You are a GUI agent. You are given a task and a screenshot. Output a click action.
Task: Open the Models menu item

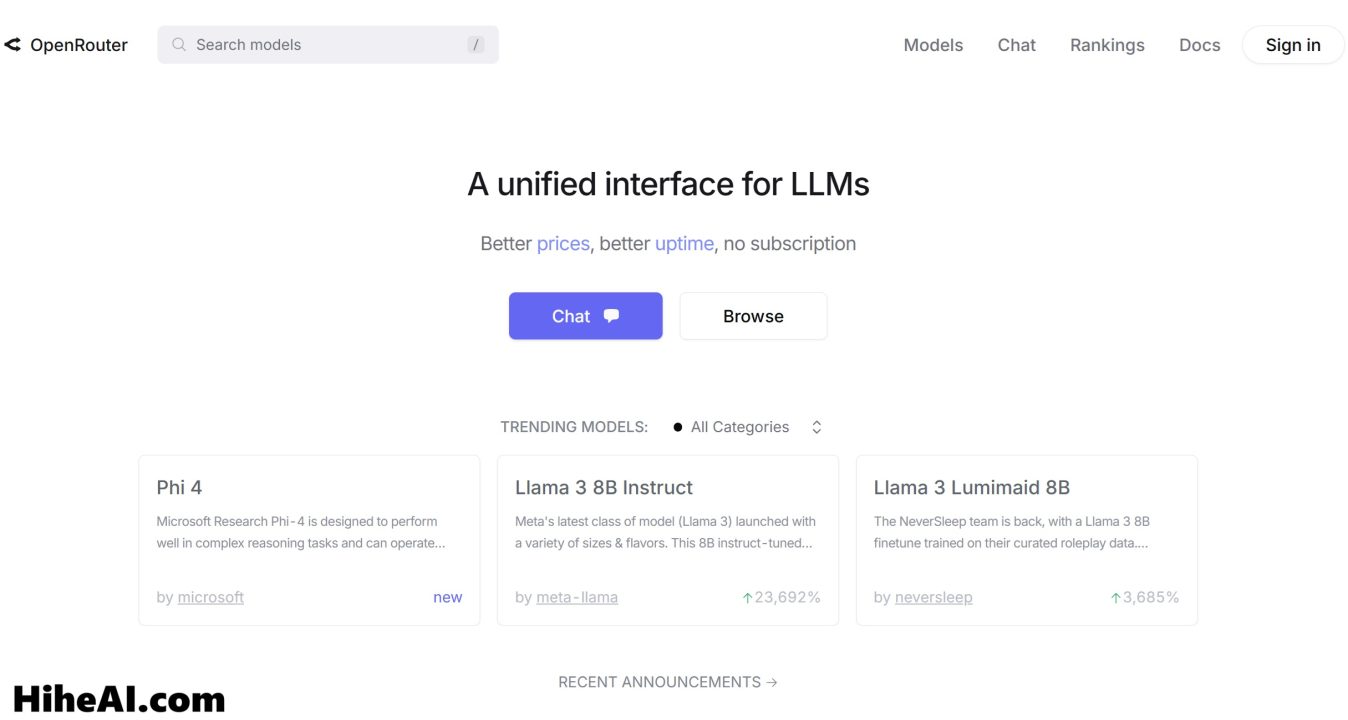pyautogui.click(x=933, y=44)
